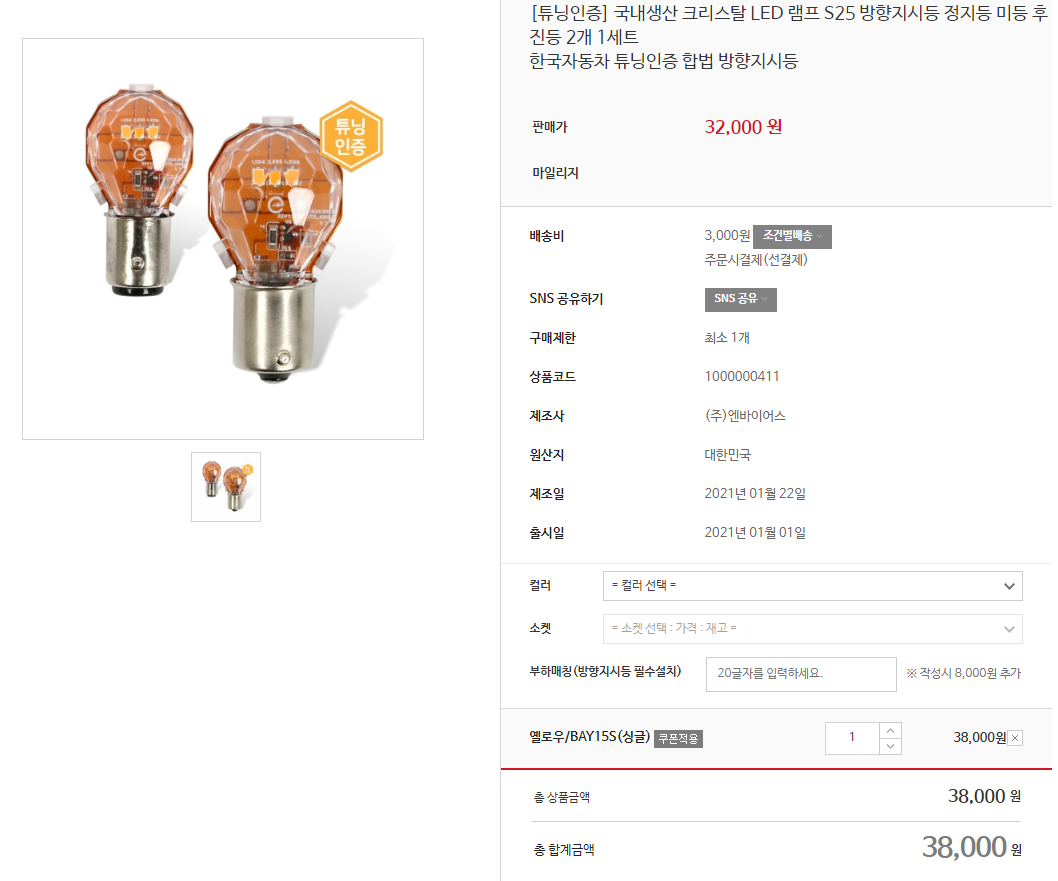Click the 튜닝인증 hexagon badge on image
This screenshot has width=1058, height=881.
(x=351, y=136)
